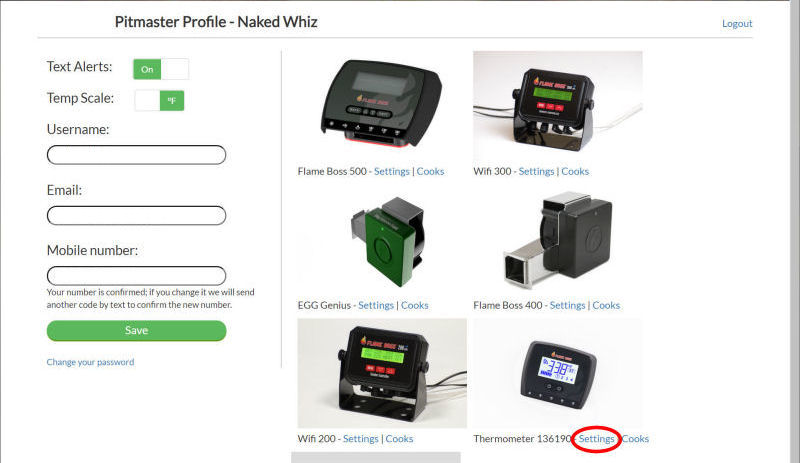Click the Email input field

[x=136, y=215]
